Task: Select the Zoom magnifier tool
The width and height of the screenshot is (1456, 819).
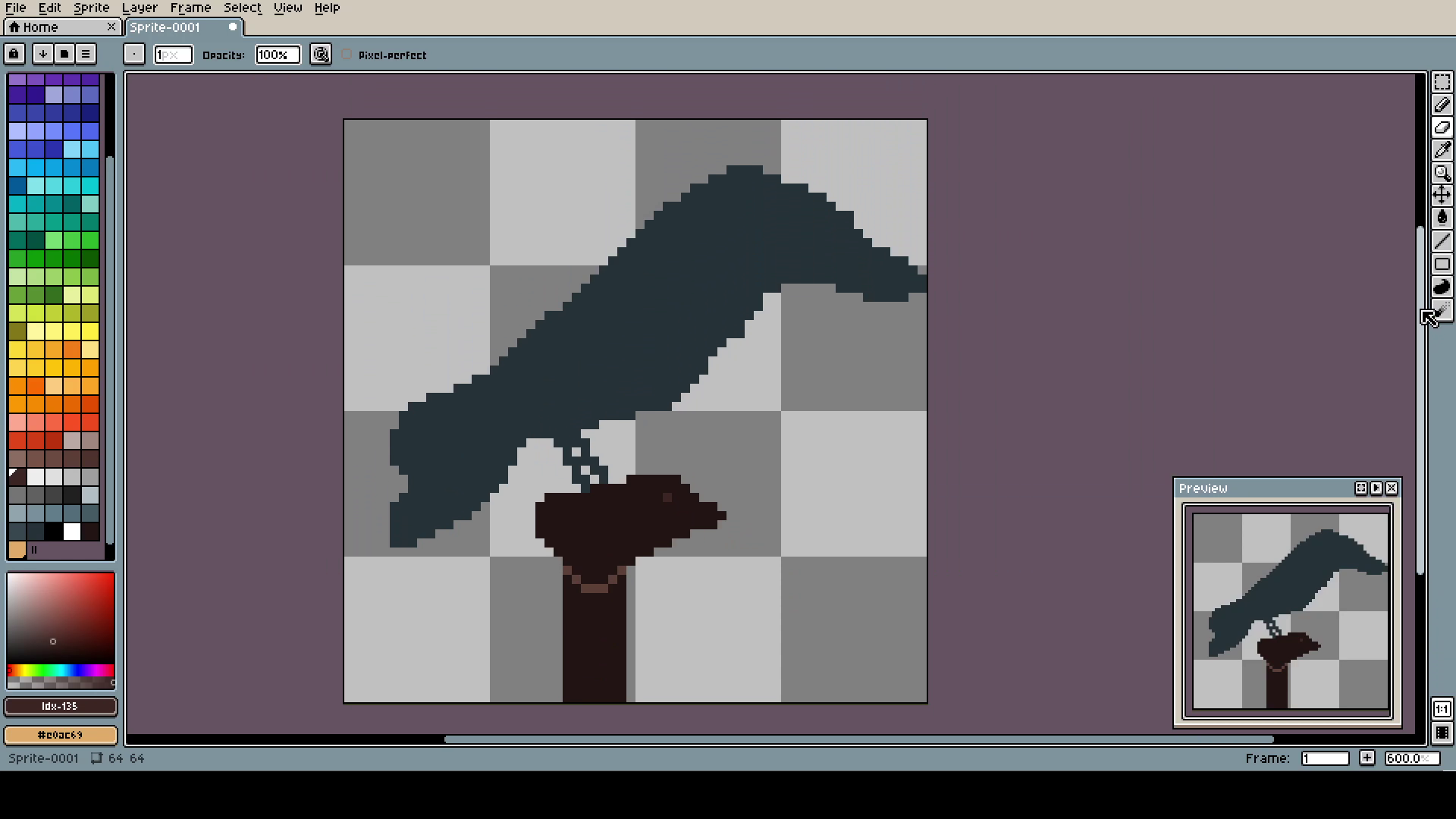Action: [1442, 173]
